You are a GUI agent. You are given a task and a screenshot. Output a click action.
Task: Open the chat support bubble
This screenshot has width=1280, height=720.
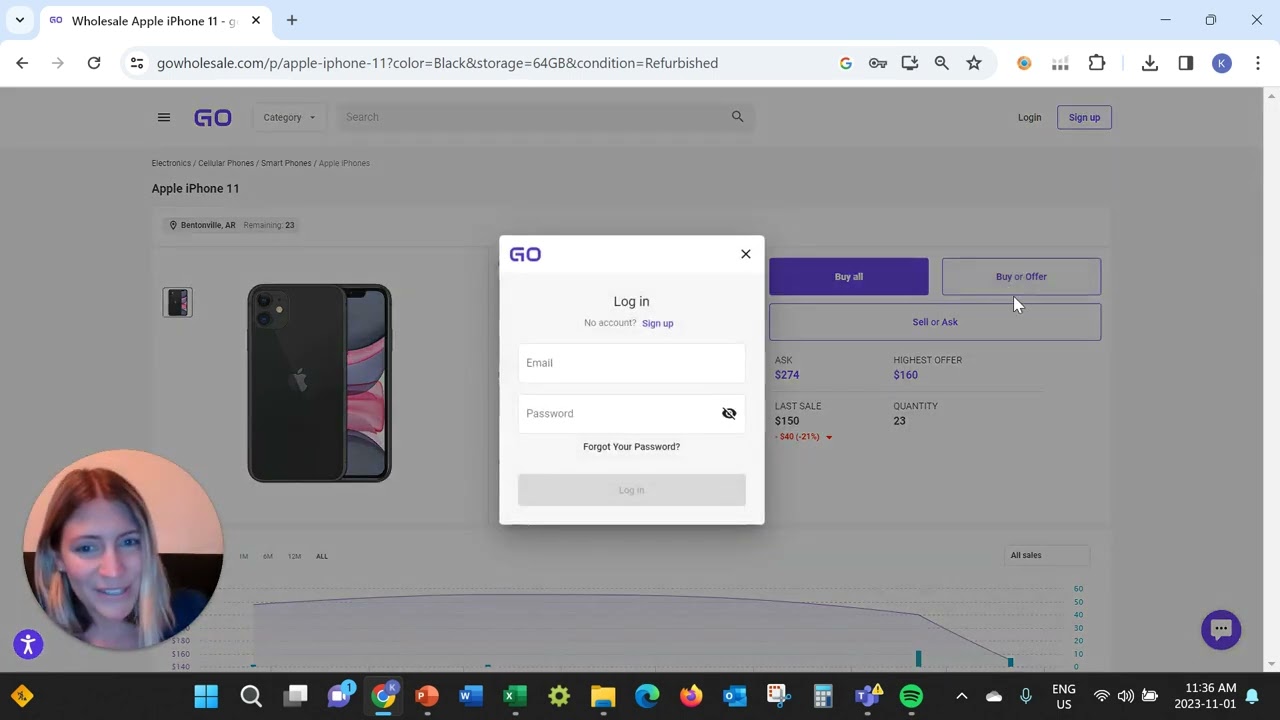[x=1221, y=629]
